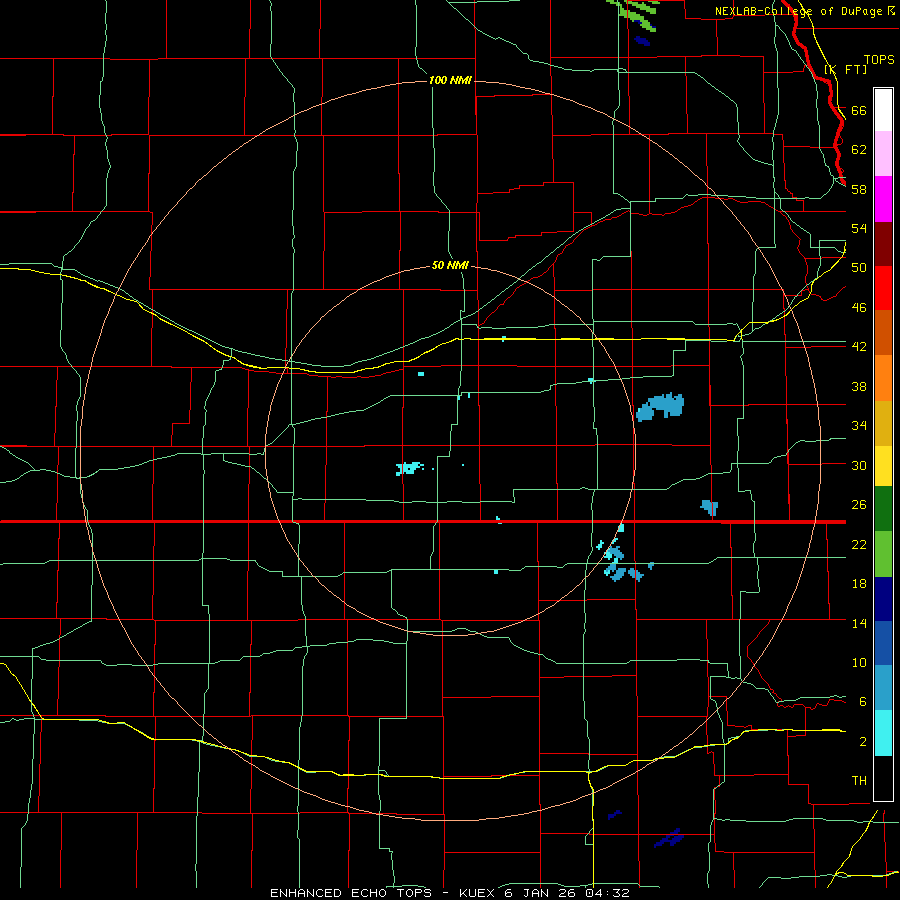Image resolution: width=900 pixels, height=900 pixels.
Task: Click the 'KUEX' radar site identifier
Action: [x=479, y=893]
